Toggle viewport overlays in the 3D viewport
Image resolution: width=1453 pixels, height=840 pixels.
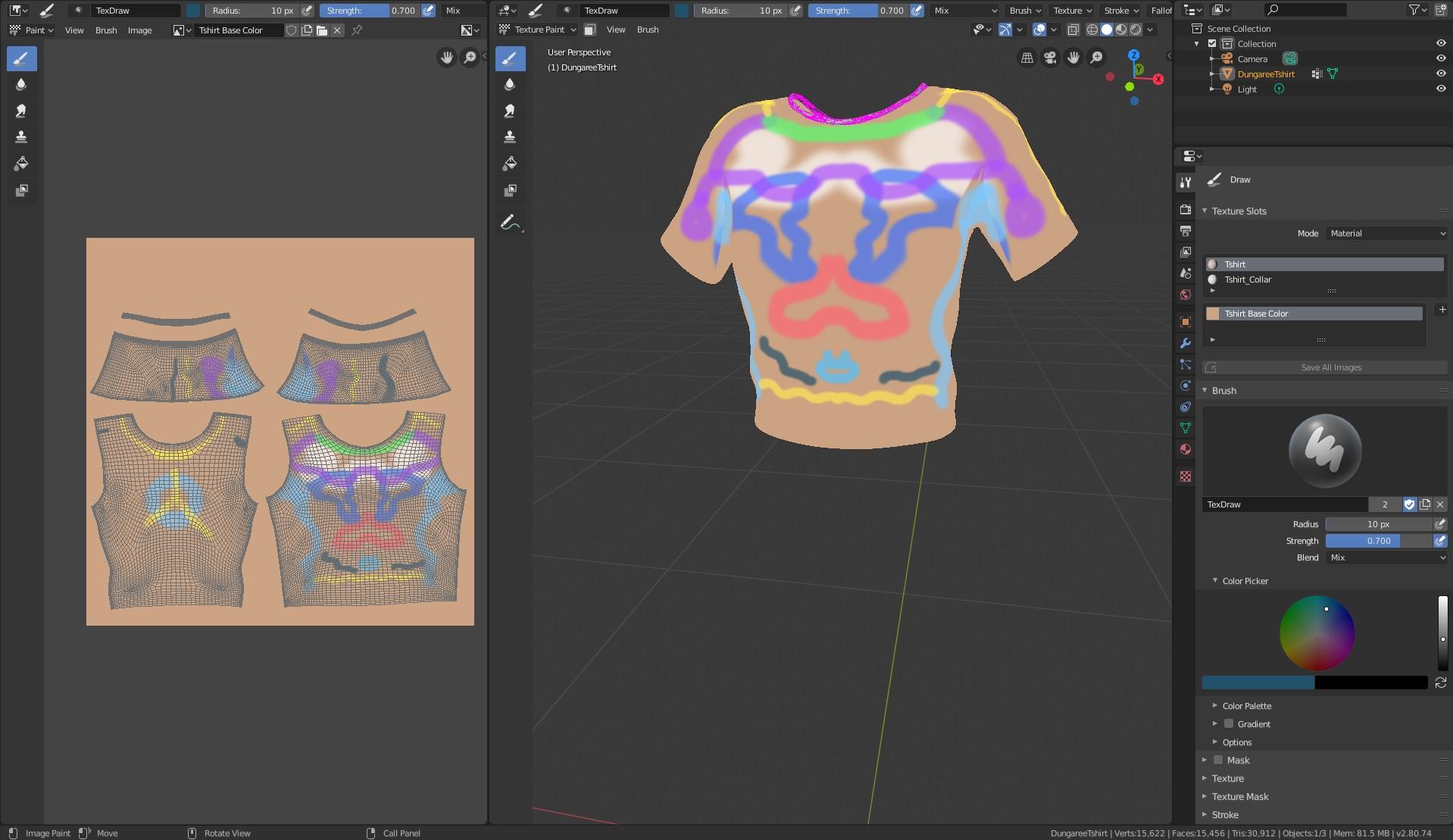(x=1039, y=30)
